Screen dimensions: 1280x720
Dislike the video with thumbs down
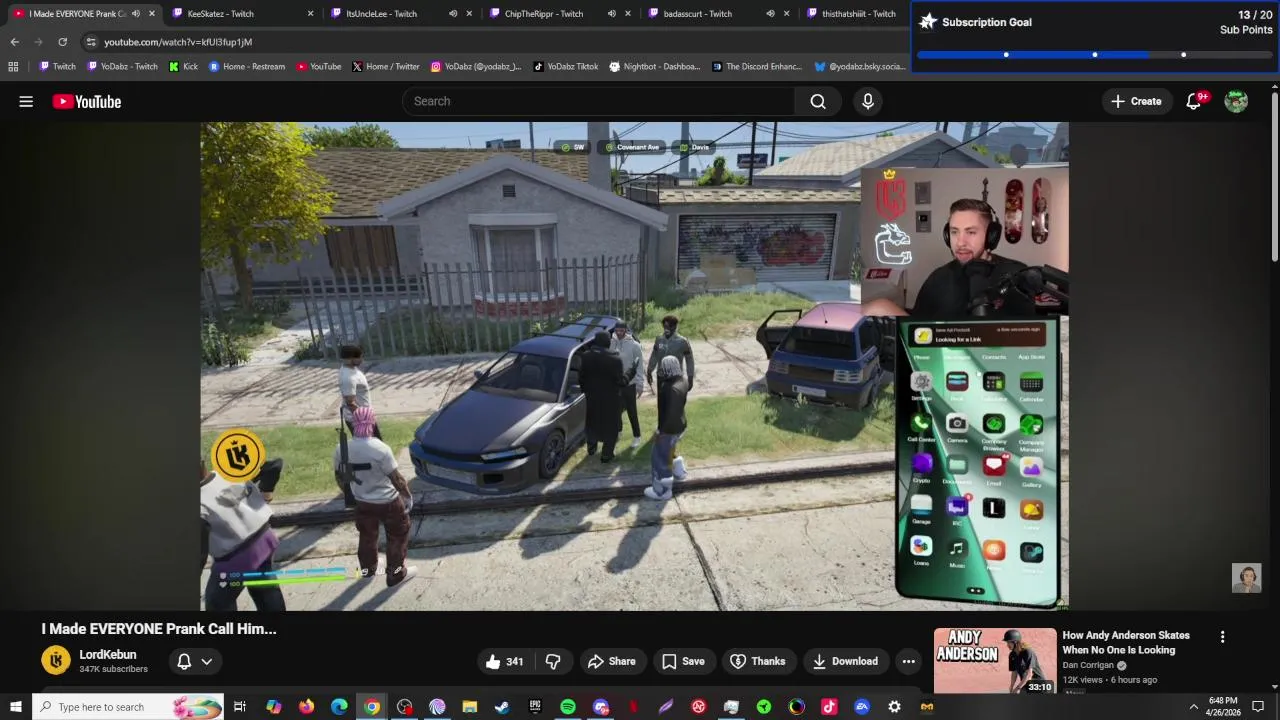[553, 661]
